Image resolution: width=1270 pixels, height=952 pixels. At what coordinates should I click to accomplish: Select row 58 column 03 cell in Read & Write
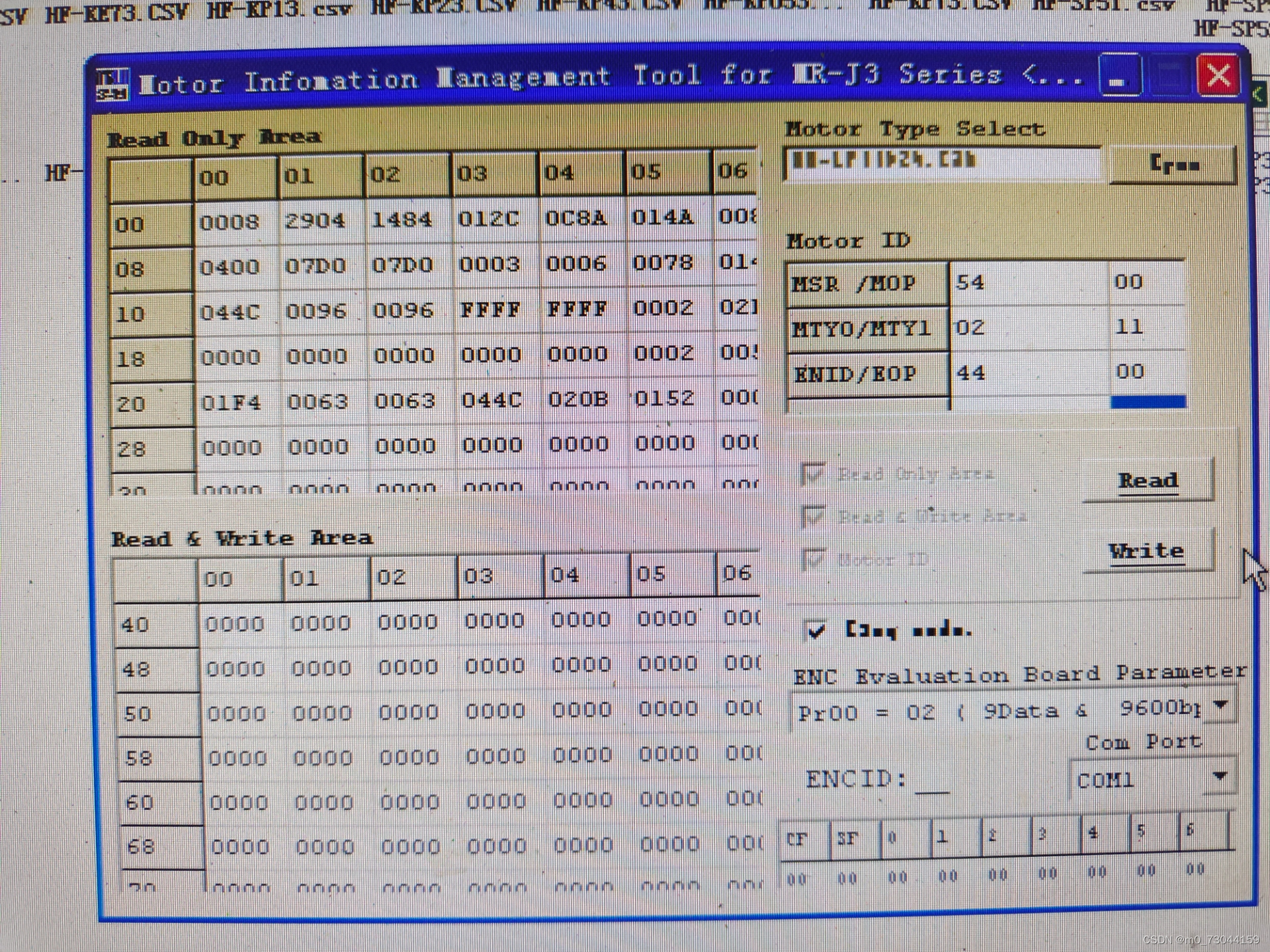(x=501, y=756)
